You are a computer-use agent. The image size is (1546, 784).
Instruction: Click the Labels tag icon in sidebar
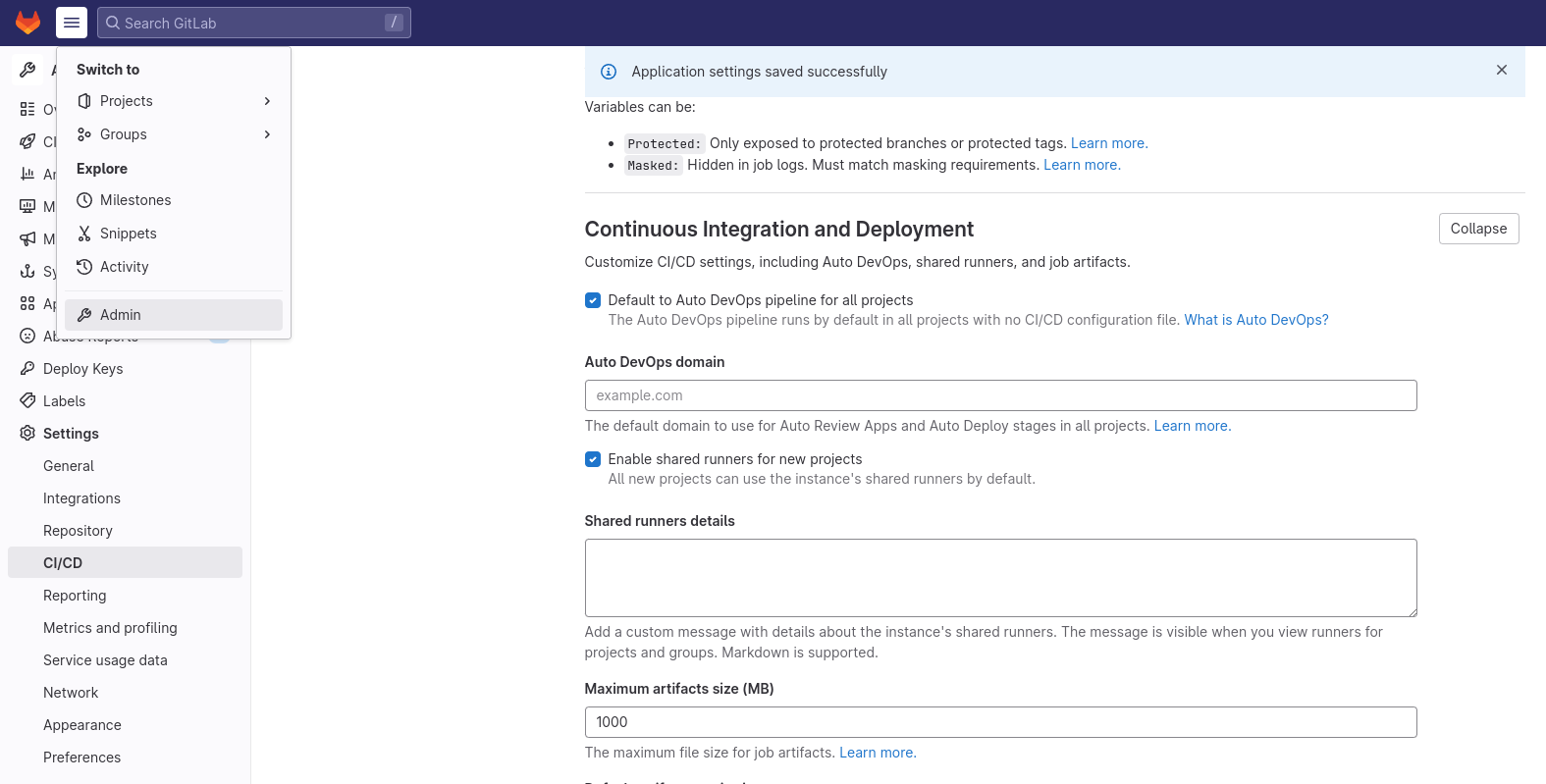27,401
